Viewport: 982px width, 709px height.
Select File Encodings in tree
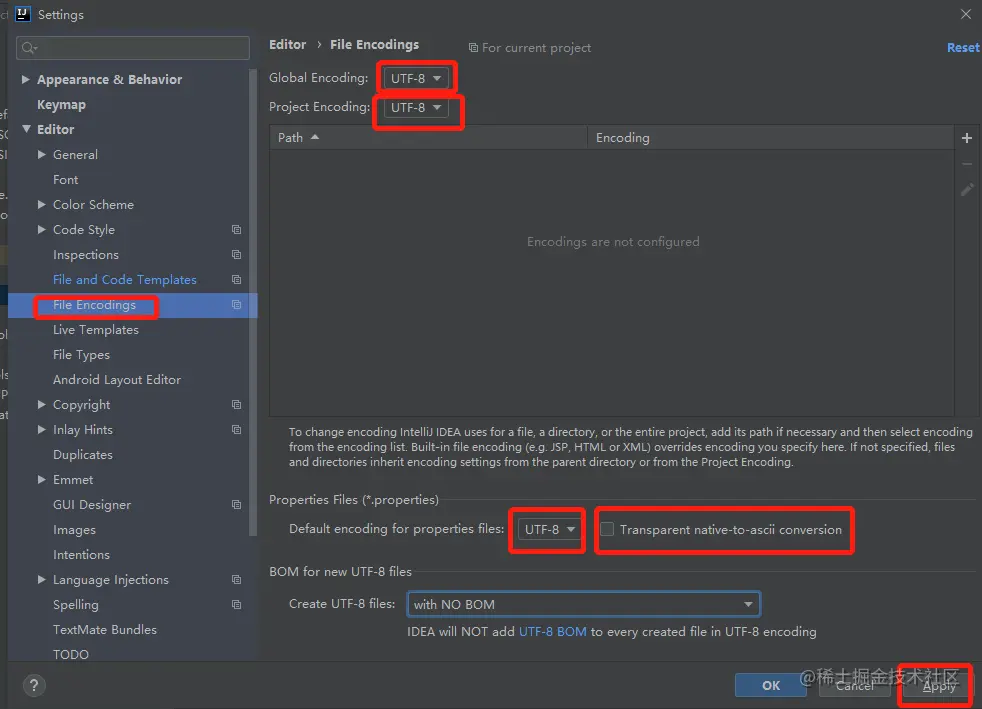click(95, 305)
